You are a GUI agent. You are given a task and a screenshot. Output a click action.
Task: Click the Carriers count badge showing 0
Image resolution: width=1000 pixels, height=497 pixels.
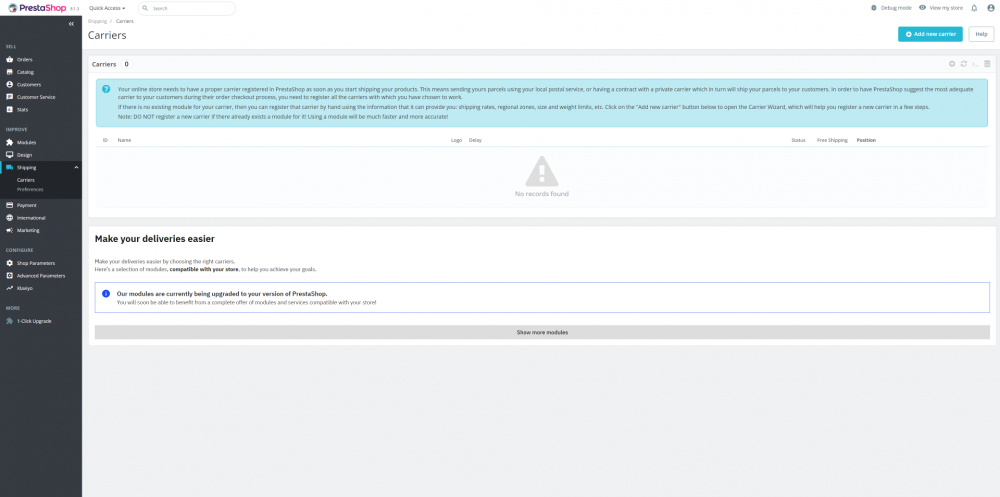click(126, 64)
